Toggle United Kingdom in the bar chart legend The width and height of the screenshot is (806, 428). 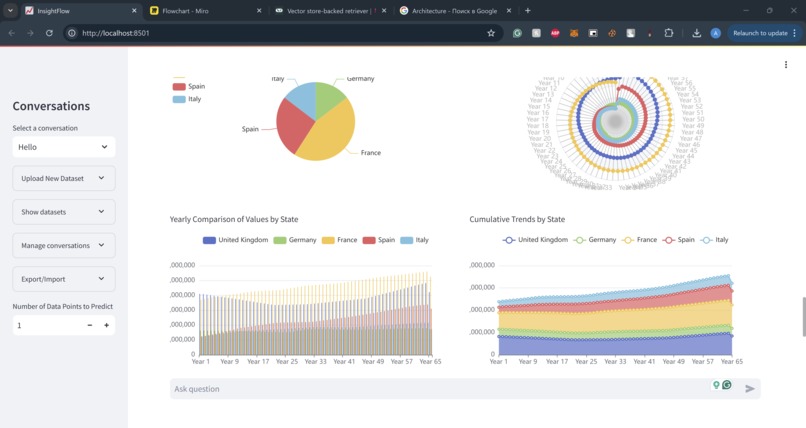pos(235,240)
